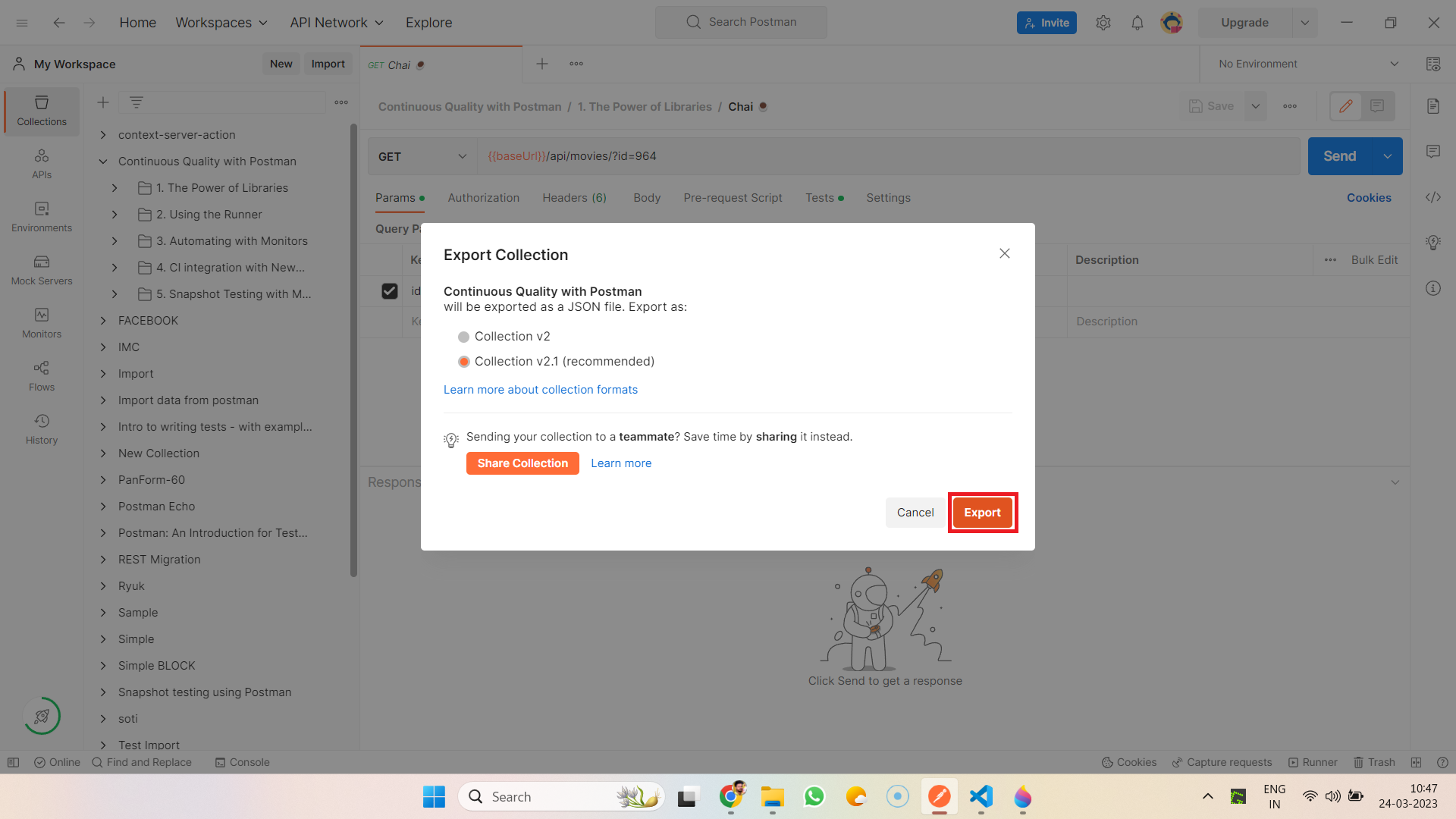Open the No Environment dropdown

click(1307, 64)
